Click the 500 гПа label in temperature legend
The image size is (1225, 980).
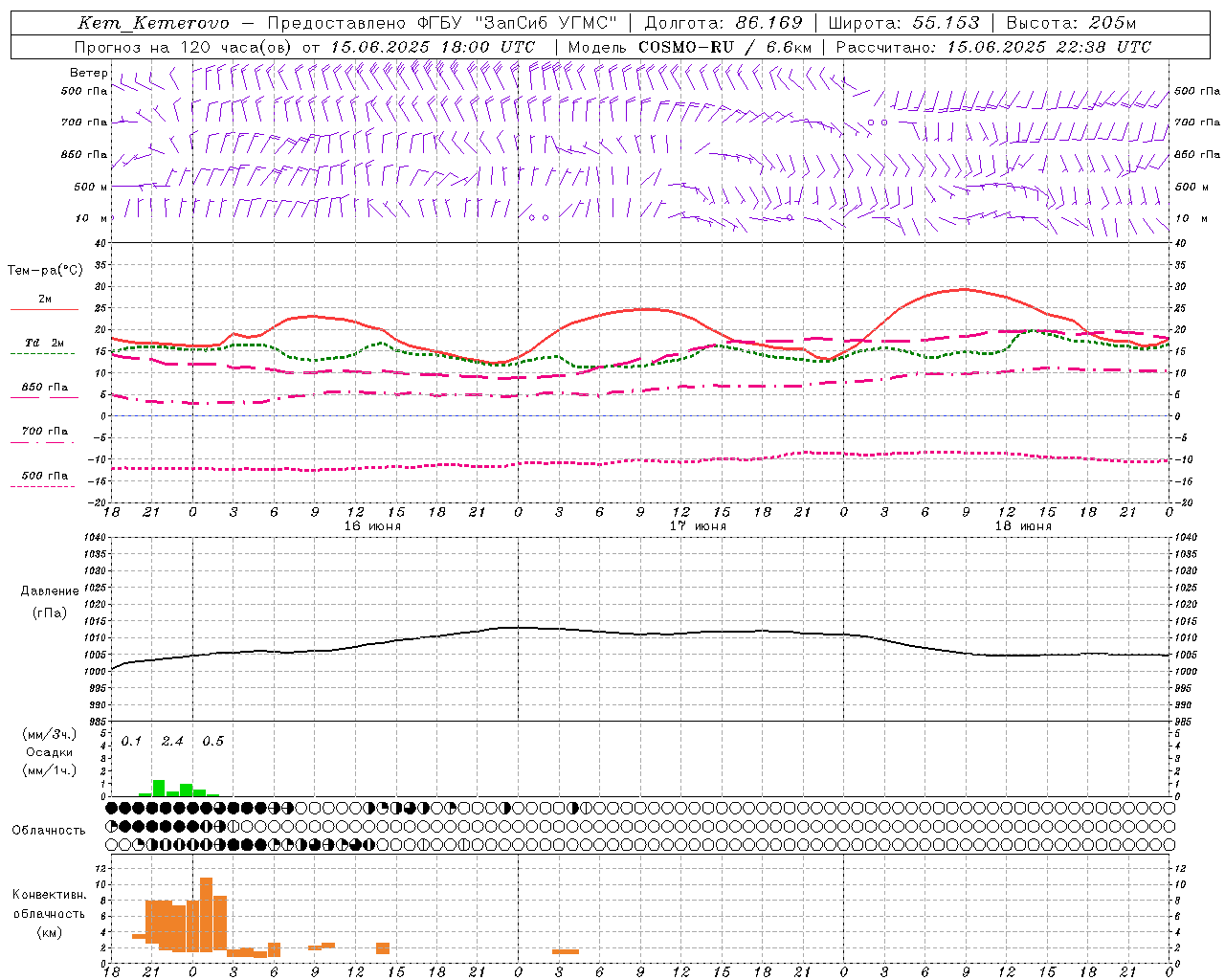(x=45, y=476)
